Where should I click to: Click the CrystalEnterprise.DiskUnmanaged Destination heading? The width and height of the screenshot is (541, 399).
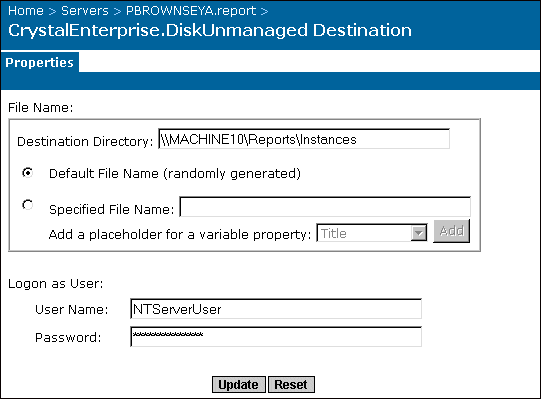click(x=210, y=30)
